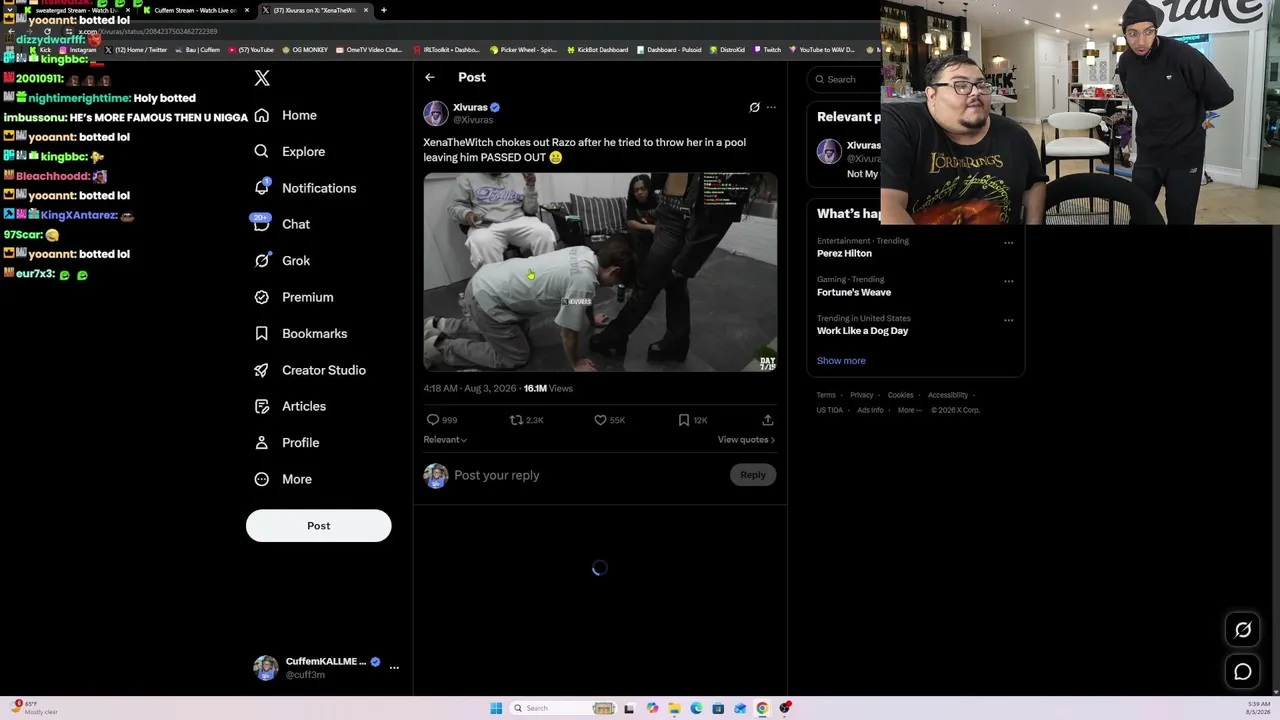
Task: Click the Bookmarks bookmark icon in sidebar
Action: point(262,334)
